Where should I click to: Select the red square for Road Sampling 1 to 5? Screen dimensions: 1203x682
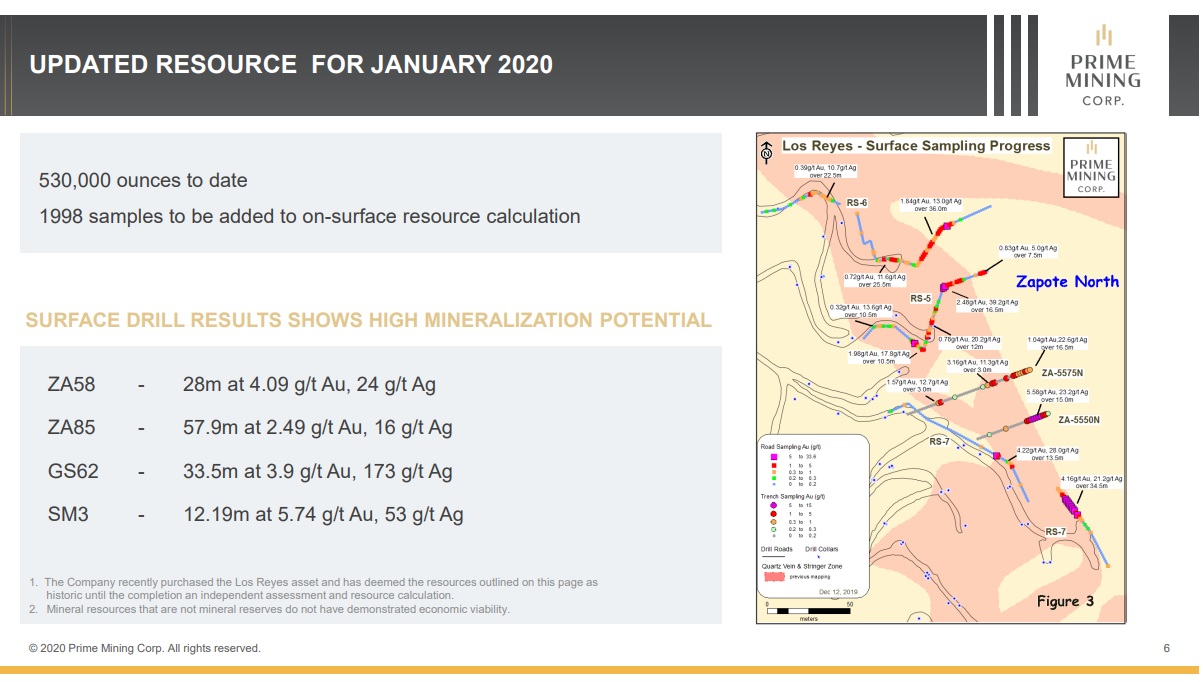775,465
